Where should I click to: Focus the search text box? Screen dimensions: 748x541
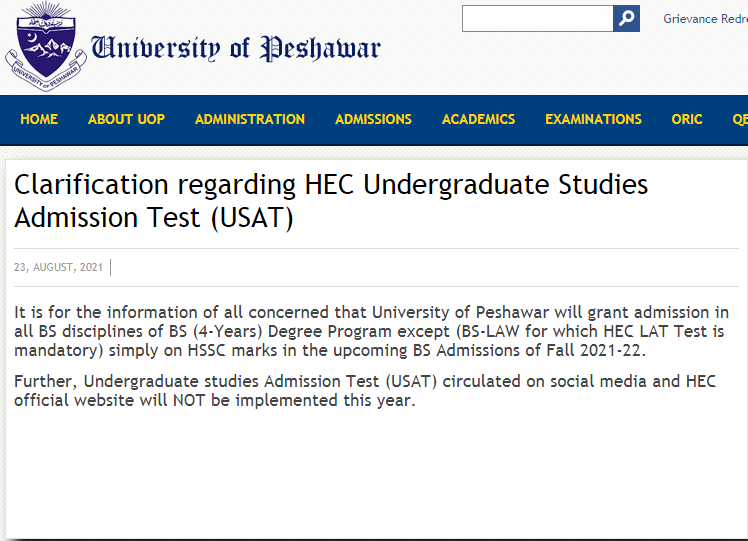(538, 19)
